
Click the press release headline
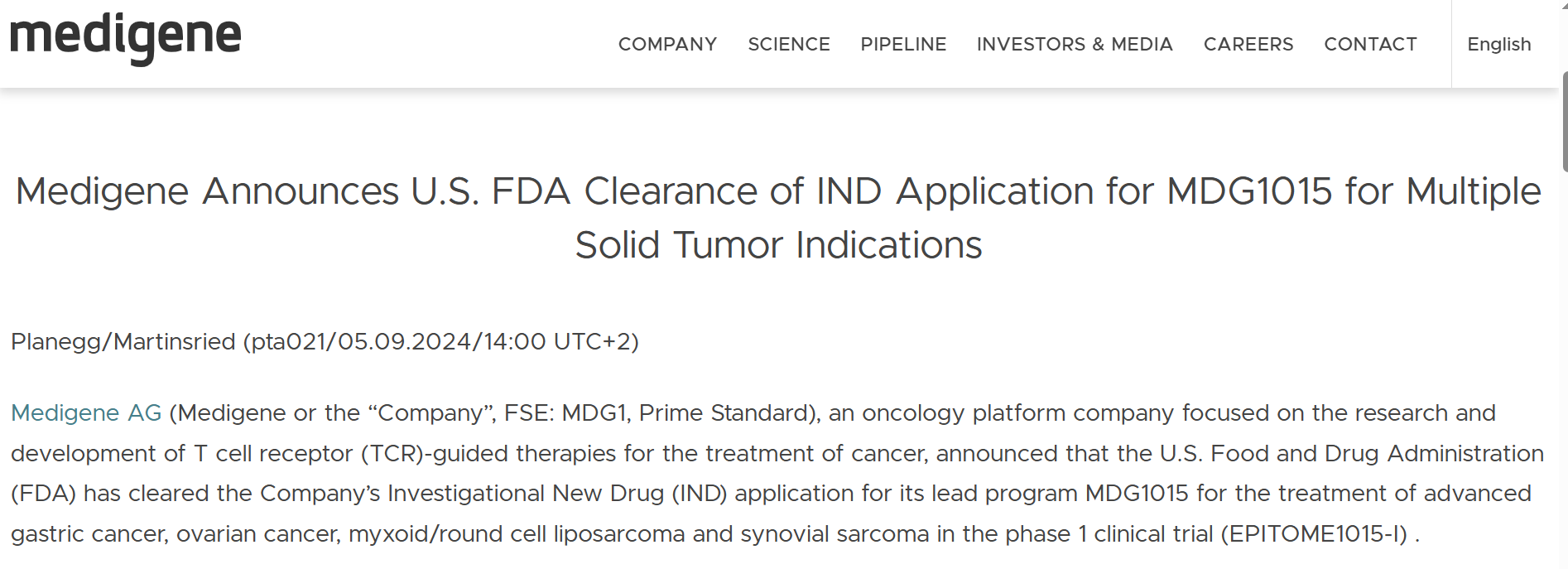[778, 218]
